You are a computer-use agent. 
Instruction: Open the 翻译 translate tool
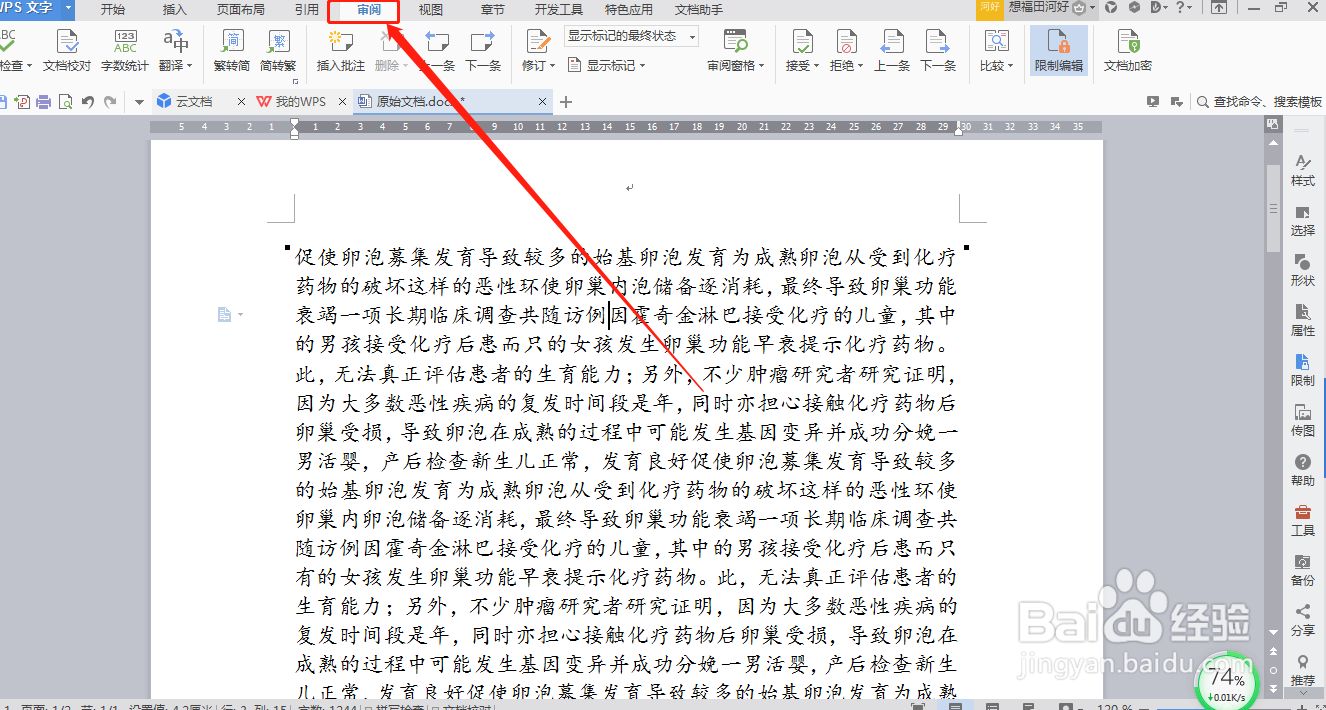point(175,50)
